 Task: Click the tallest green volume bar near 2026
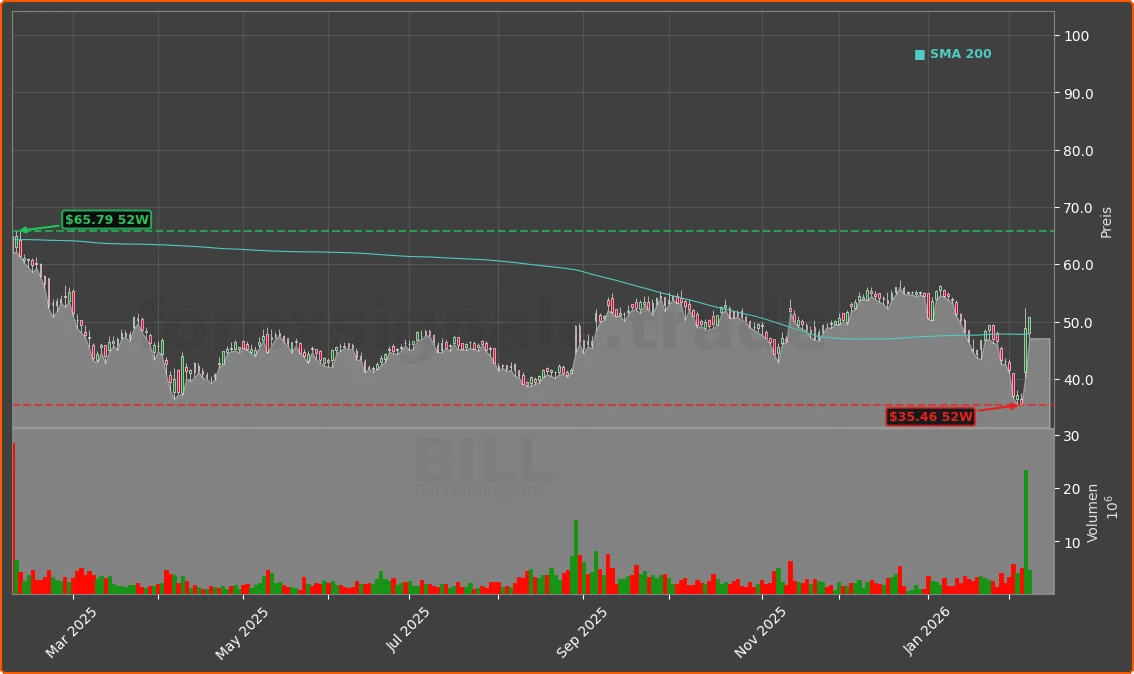(x=1026, y=530)
